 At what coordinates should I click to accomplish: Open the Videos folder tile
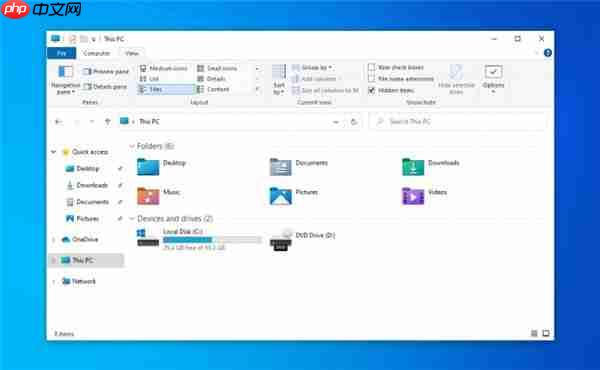pos(424,196)
